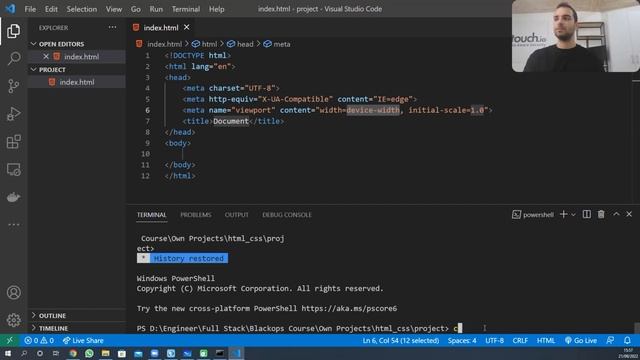Open remote window indicator in status bar
Image resolution: width=640 pixels, height=360 pixels.
pyautogui.click(x=9, y=340)
